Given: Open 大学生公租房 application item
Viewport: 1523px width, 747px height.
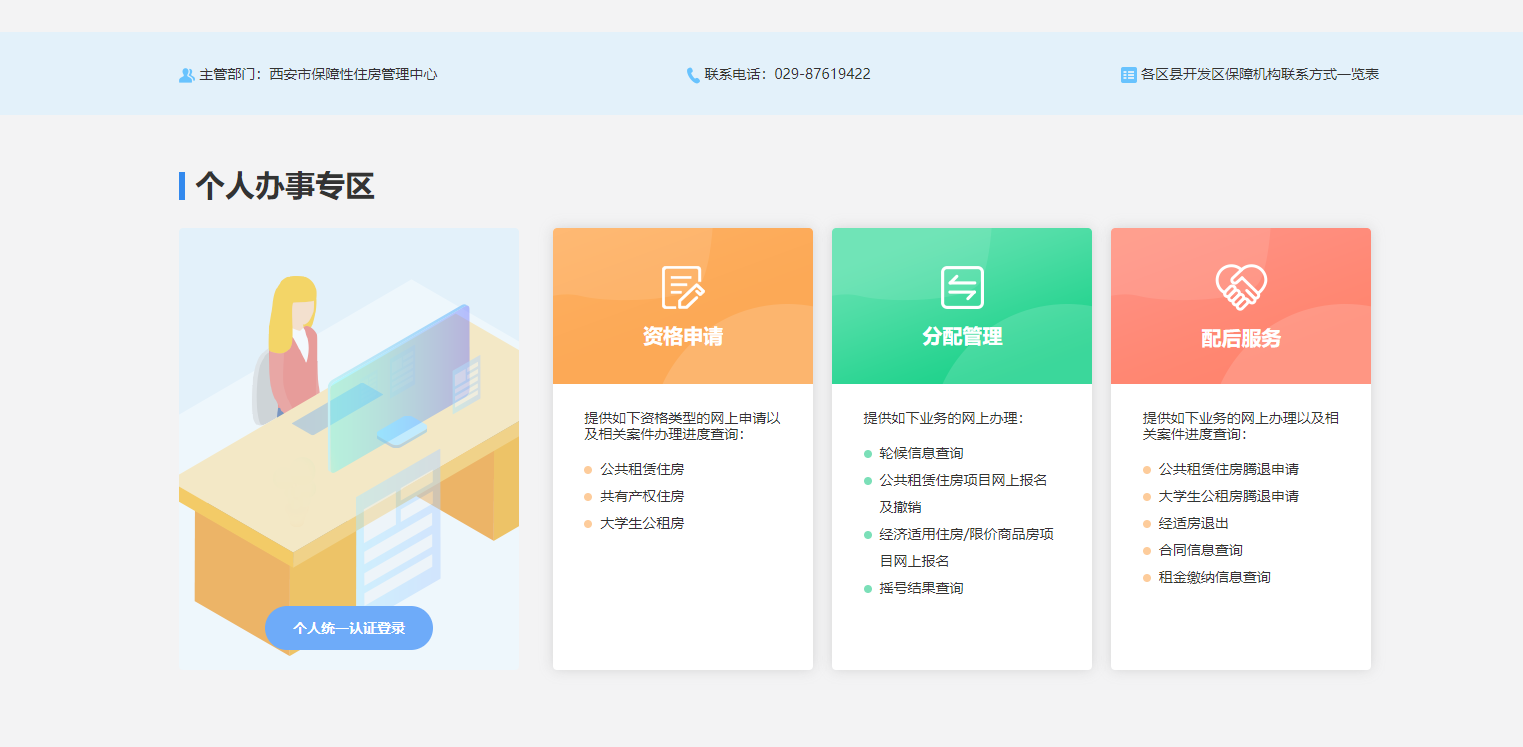Looking at the screenshot, I should point(642,523).
